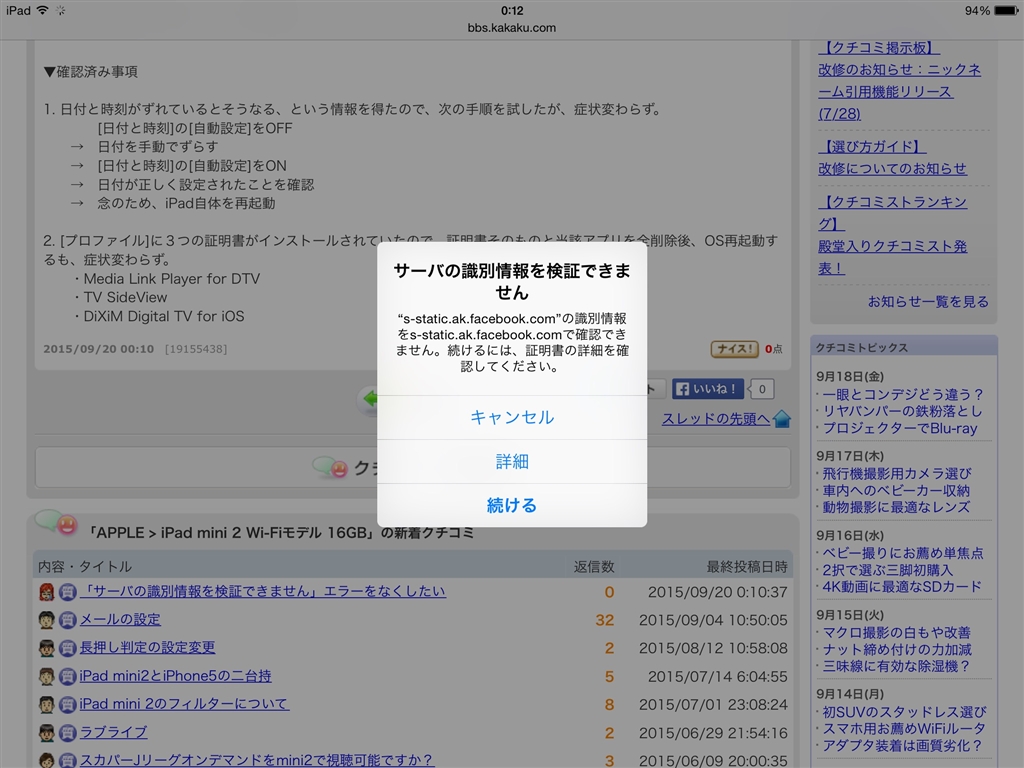The width and height of the screenshot is (1024, 768).
Task: Open topic マクロ撮影の白もや改善
Action: pos(897,633)
